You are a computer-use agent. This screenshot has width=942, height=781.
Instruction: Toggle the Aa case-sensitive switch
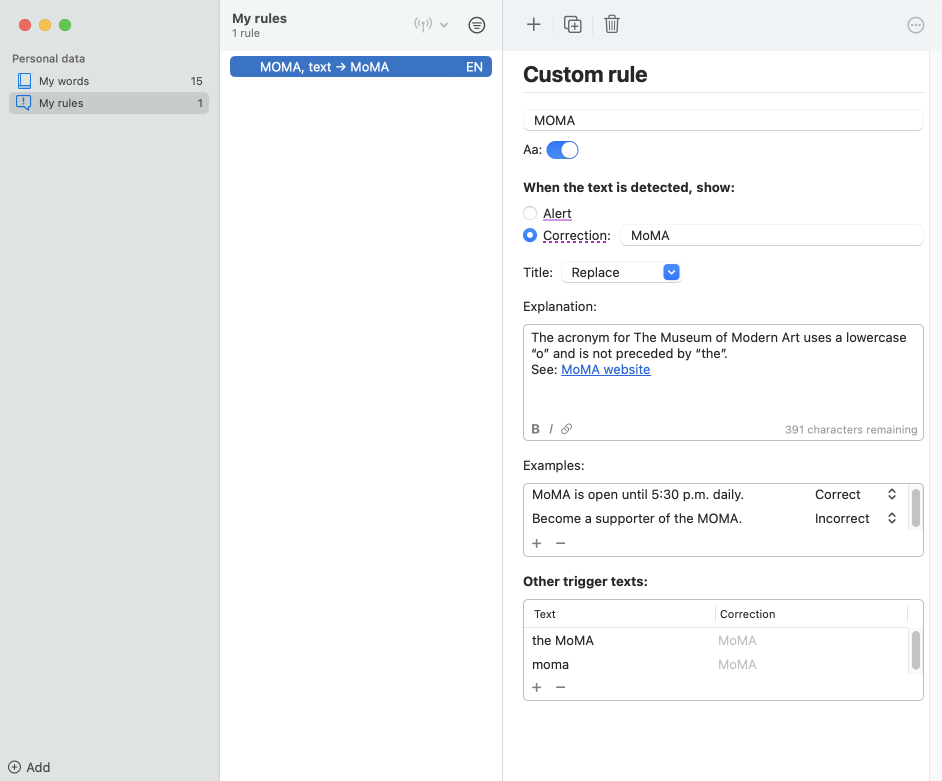tap(562, 150)
